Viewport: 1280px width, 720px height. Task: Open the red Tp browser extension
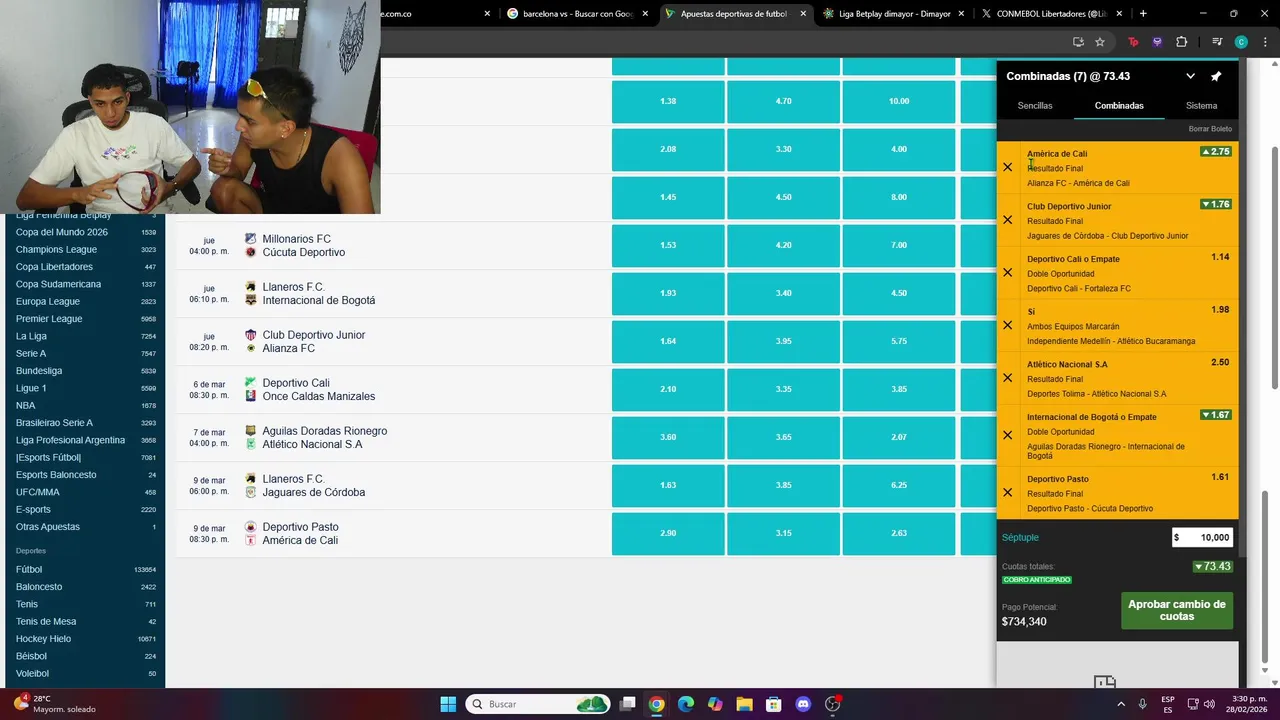(x=1133, y=42)
